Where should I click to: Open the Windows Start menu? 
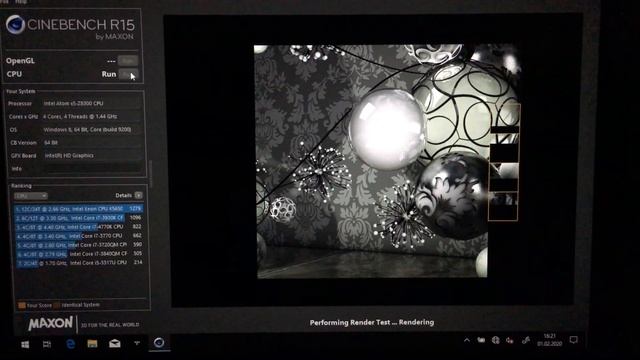[x=25, y=344]
